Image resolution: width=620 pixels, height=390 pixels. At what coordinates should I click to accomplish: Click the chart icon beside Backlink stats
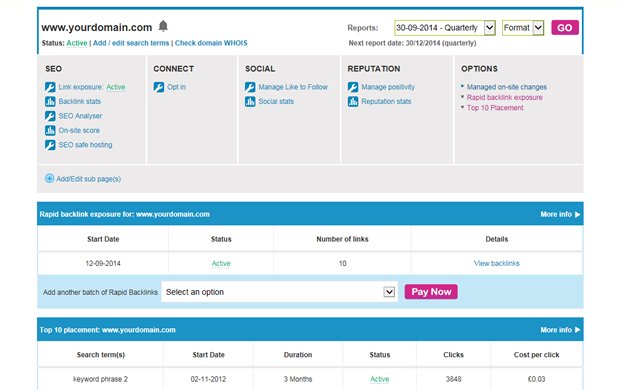point(50,102)
